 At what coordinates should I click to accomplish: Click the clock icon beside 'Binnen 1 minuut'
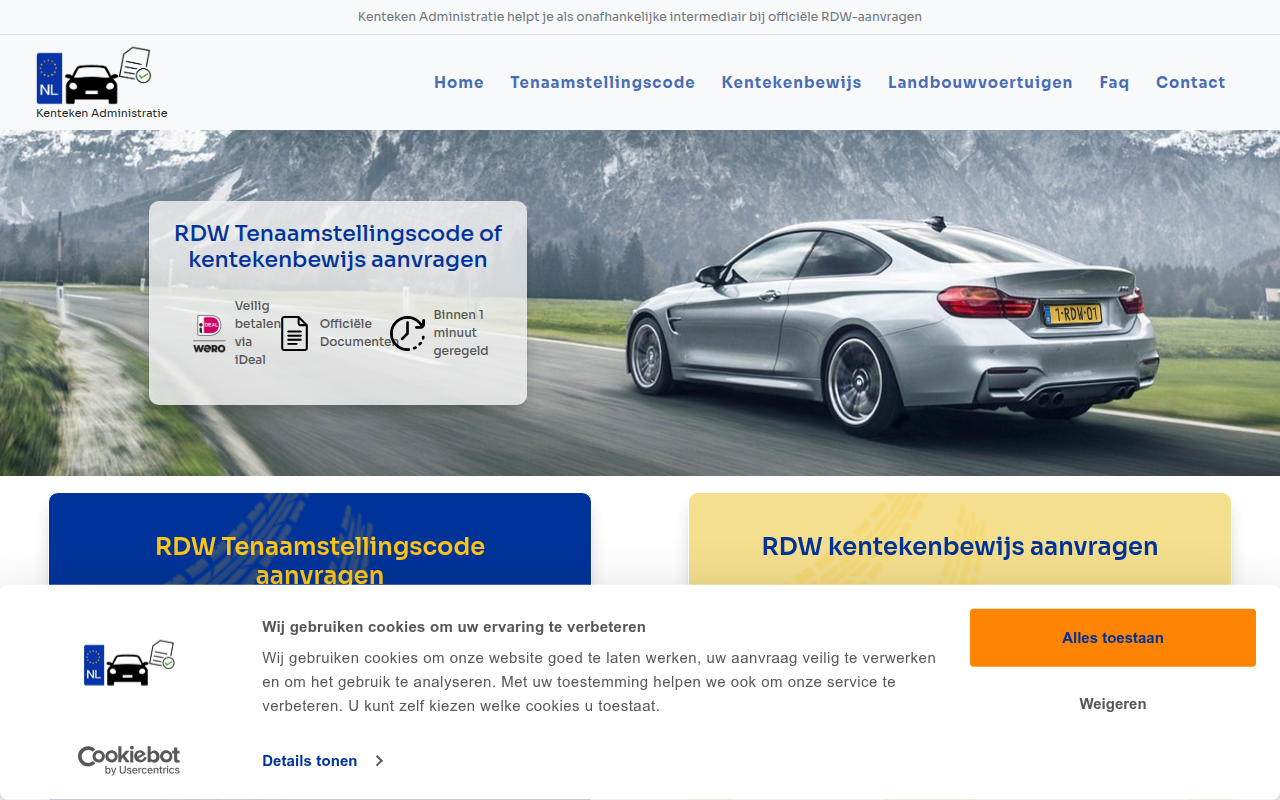pyautogui.click(x=407, y=333)
